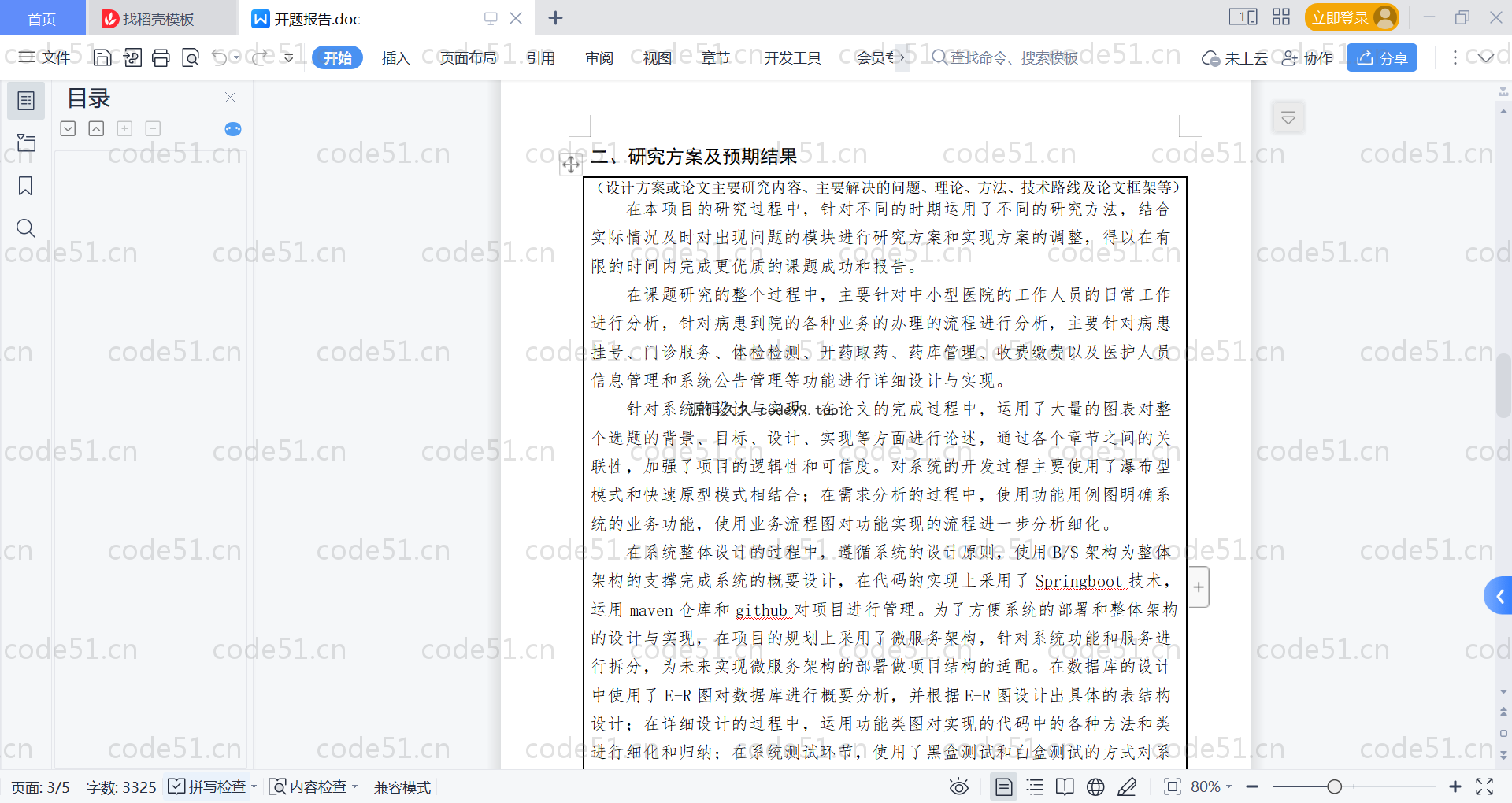Click the Redo arrow
This screenshot has height=803, width=1512.
click(x=261, y=57)
